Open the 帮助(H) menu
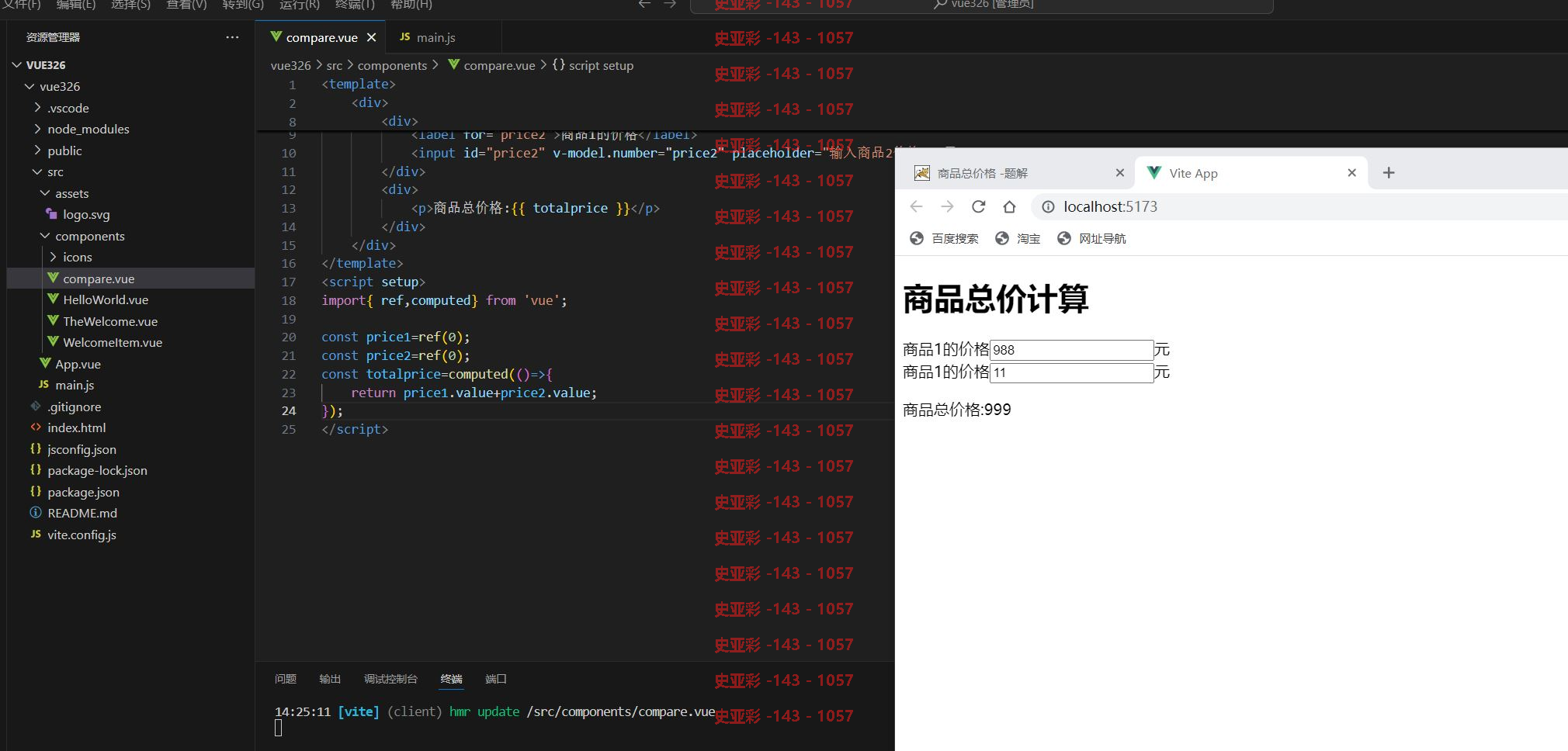This screenshot has height=751, width=1568. (x=411, y=5)
